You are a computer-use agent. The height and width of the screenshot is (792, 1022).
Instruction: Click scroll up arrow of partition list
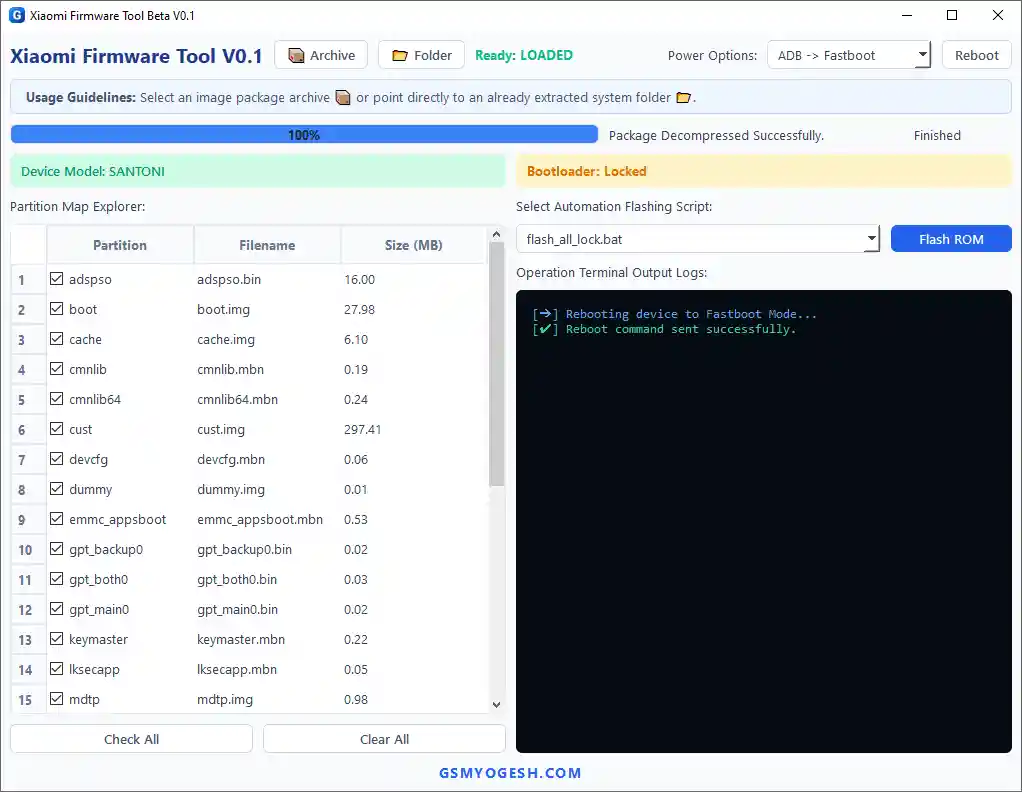click(497, 234)
